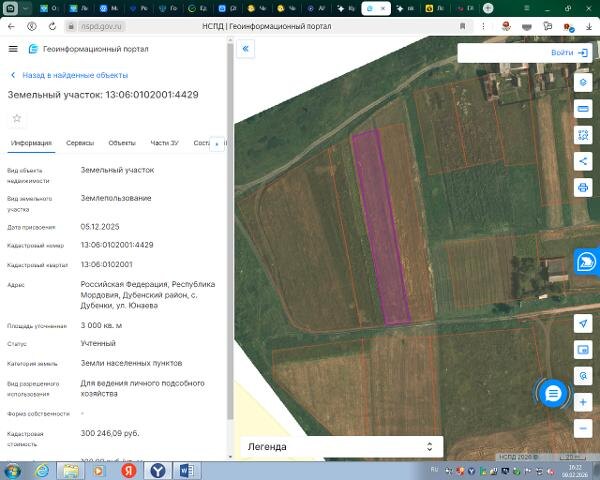Screen dimensions: 600x480
Task: Click the Землепользование value
Action: [x=116, y=198]
